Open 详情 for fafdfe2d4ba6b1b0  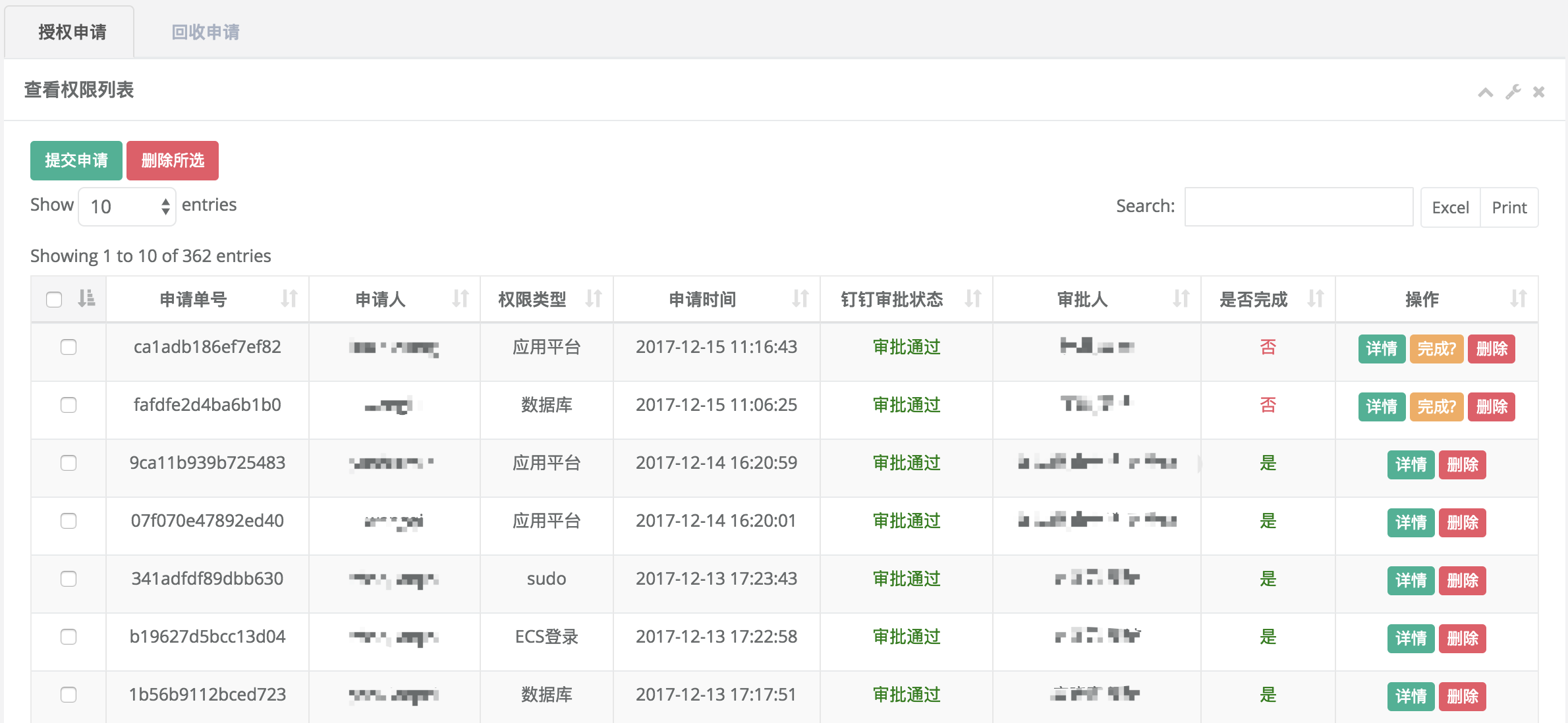1382,407
